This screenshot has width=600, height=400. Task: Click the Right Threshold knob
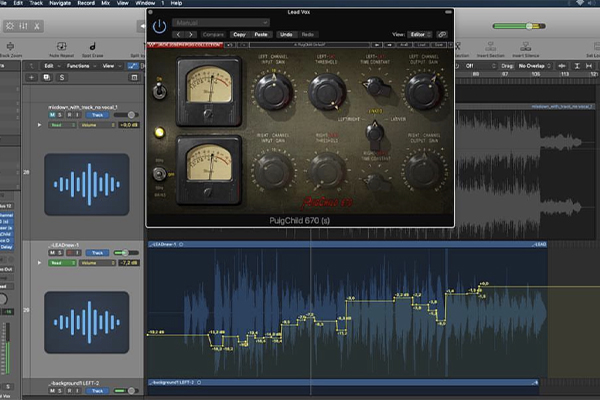pos(327,171)
